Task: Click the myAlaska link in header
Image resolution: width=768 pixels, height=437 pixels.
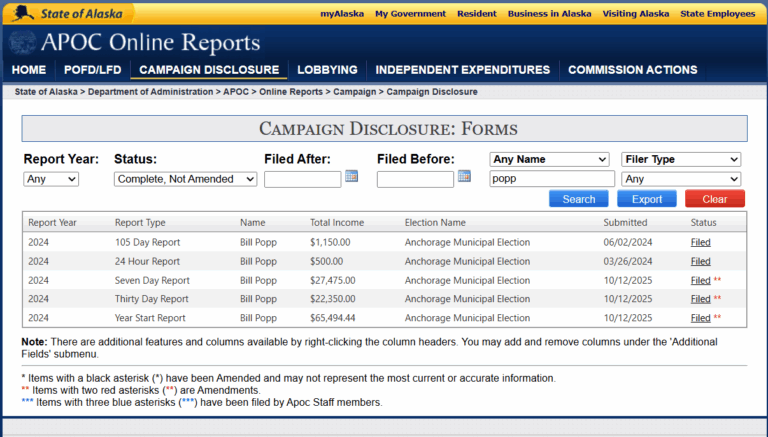Action: coord(341,14)
